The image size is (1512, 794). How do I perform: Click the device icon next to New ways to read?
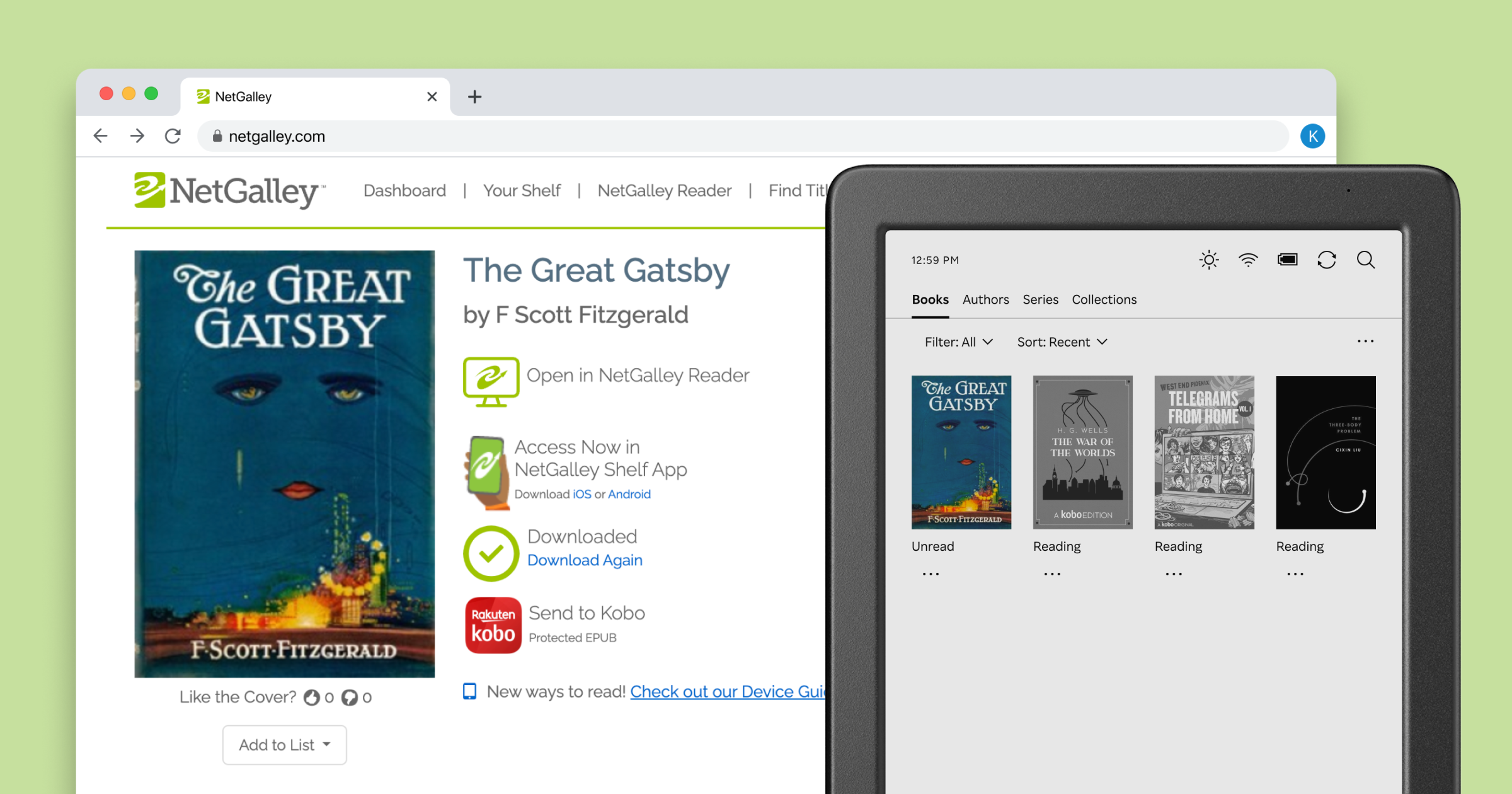tap(469, 692)
